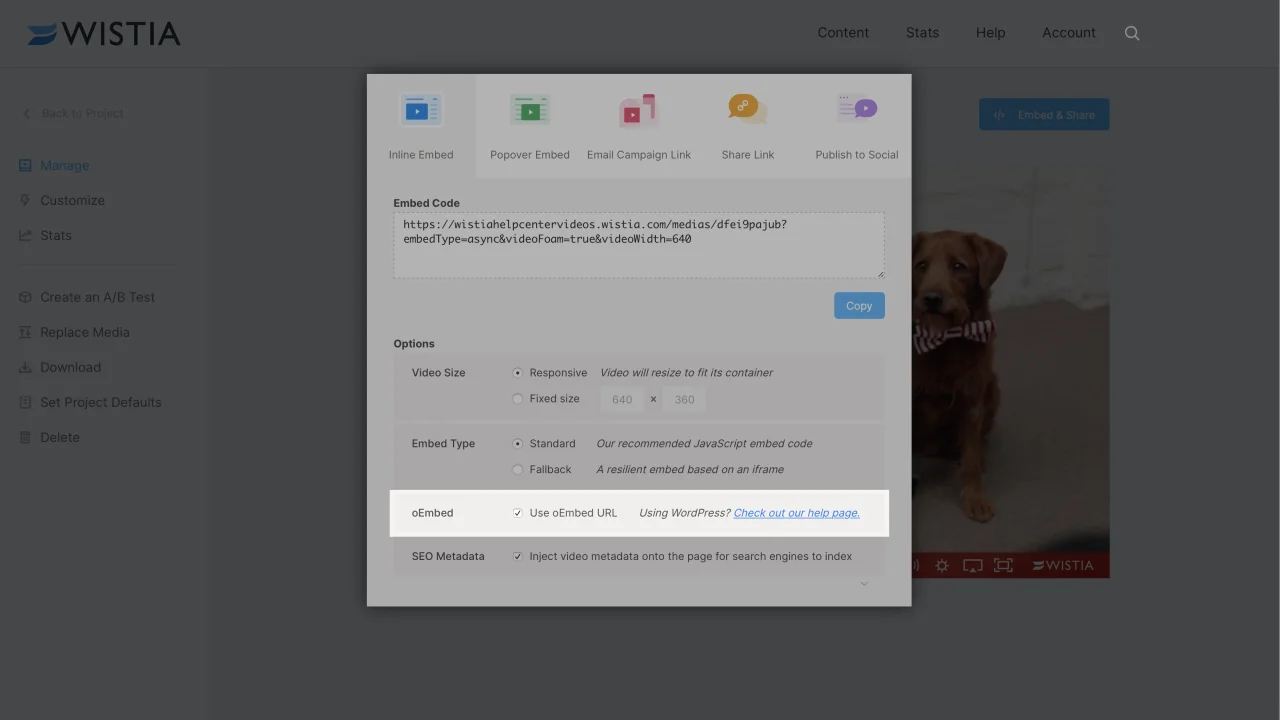Click the Delete trash icon
Viewport: 1280px width, 720px height.
click(x=25, y=437)
